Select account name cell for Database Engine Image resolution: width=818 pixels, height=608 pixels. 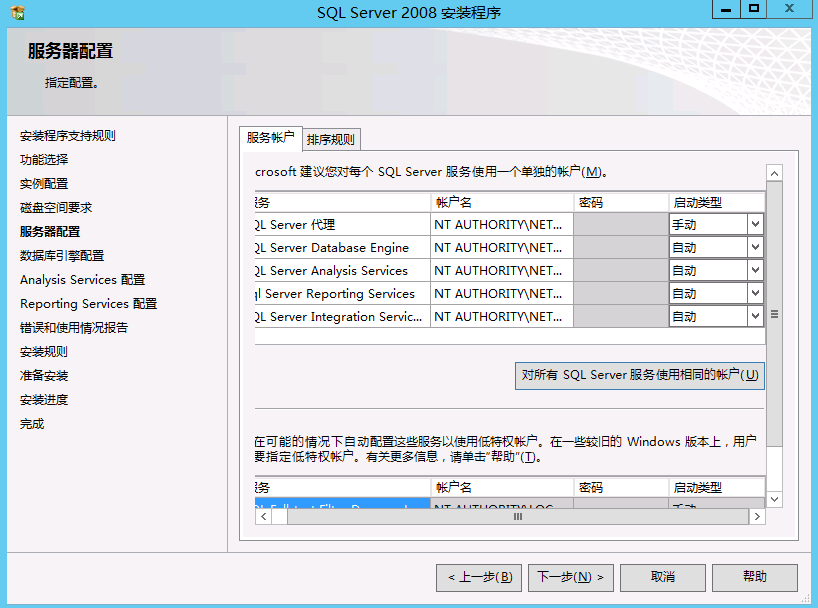point(502,247)
